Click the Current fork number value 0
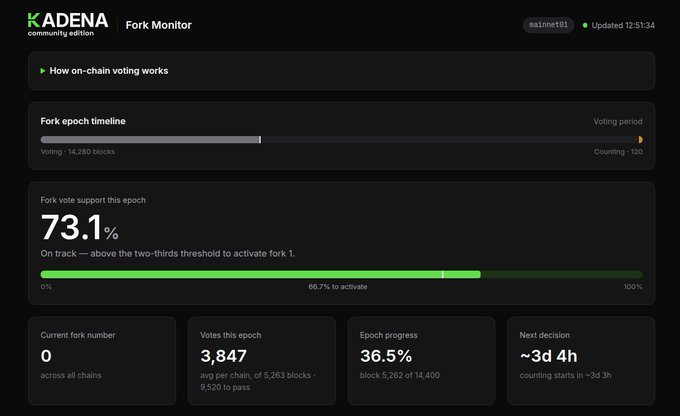680x416 pixels. click(x=46, y=356)
